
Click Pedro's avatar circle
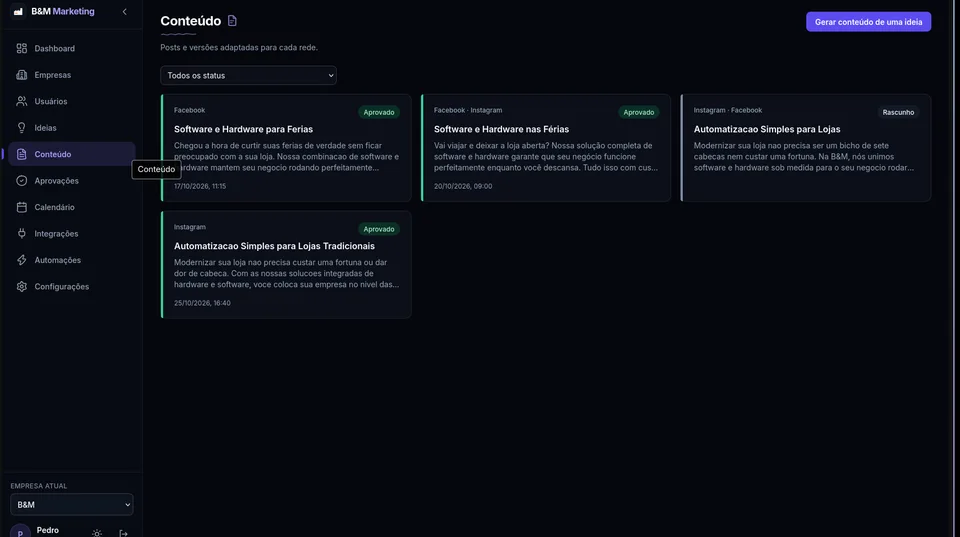point(20,531)
